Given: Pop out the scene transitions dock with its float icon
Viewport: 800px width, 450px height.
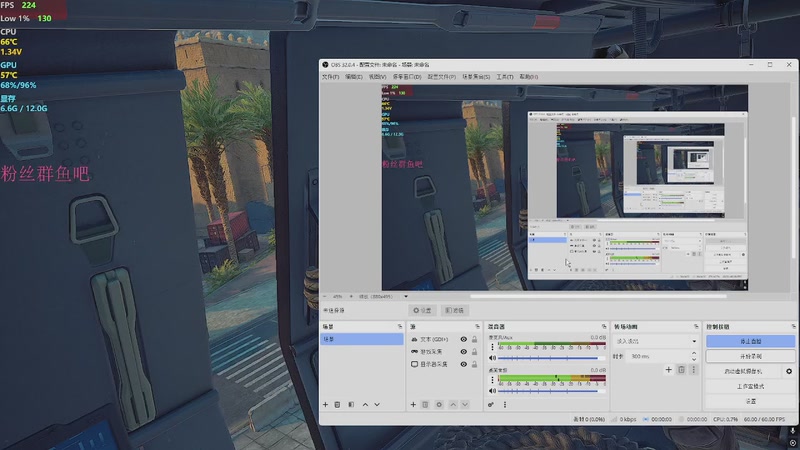Looking at the screenshot, I should [696, 327].
